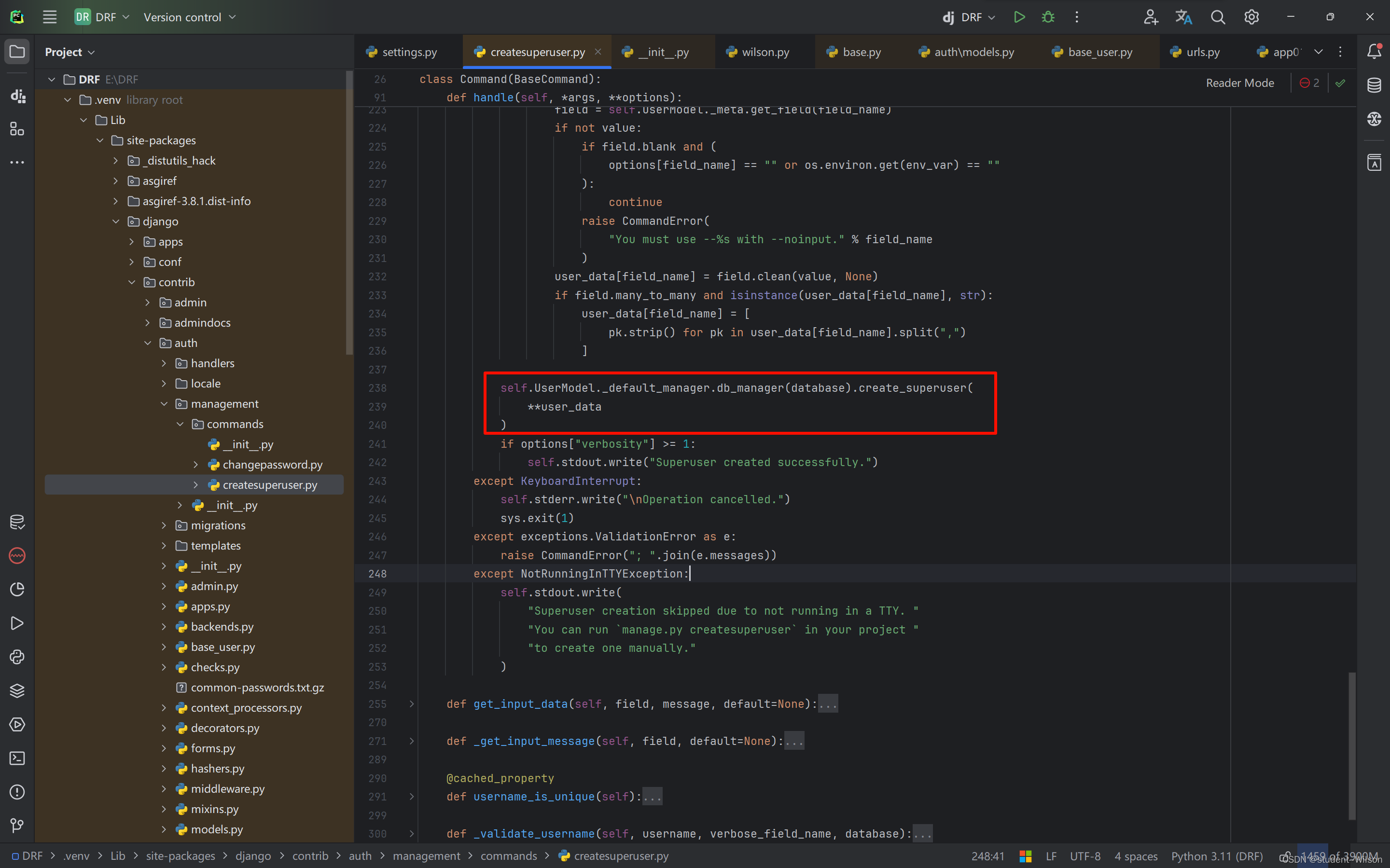The image size is (1390, 868).
Task: Click the Search icon in toolbar
Action: click(x=1218, y=17)
